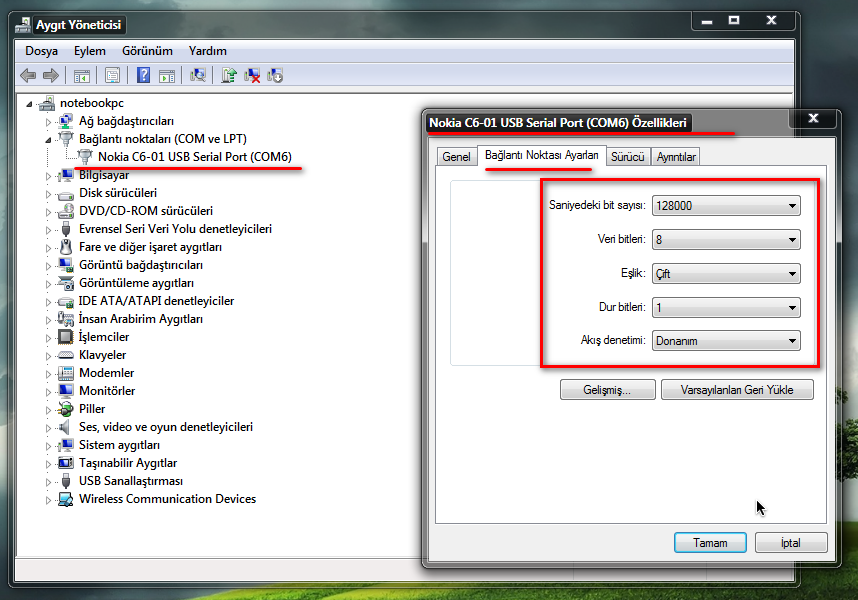This screenshot has height=600, width=858.
Task: Switch to the Ayrıntılar tab
Action: click(x=676, y=157)
